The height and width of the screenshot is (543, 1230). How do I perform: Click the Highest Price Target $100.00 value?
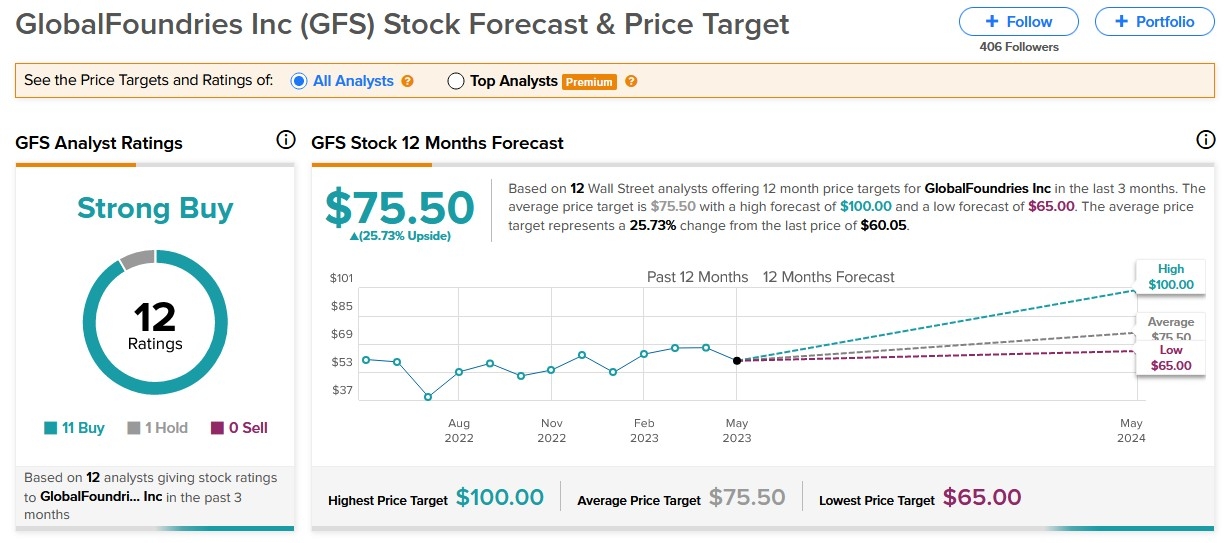pyautogui.click(x=499, y=498)
